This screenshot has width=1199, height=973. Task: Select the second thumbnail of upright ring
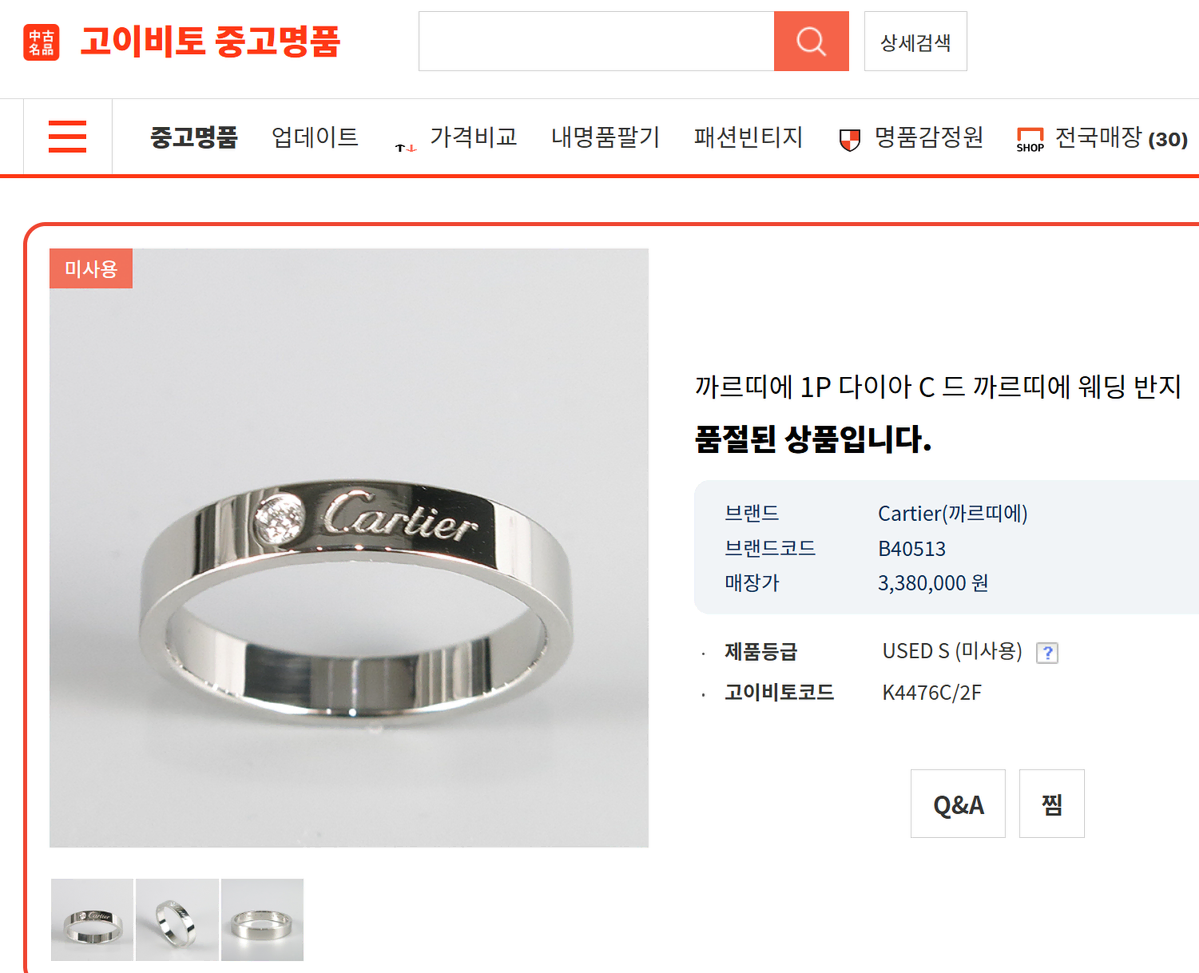pyautogui.click(x=177, y=920)
